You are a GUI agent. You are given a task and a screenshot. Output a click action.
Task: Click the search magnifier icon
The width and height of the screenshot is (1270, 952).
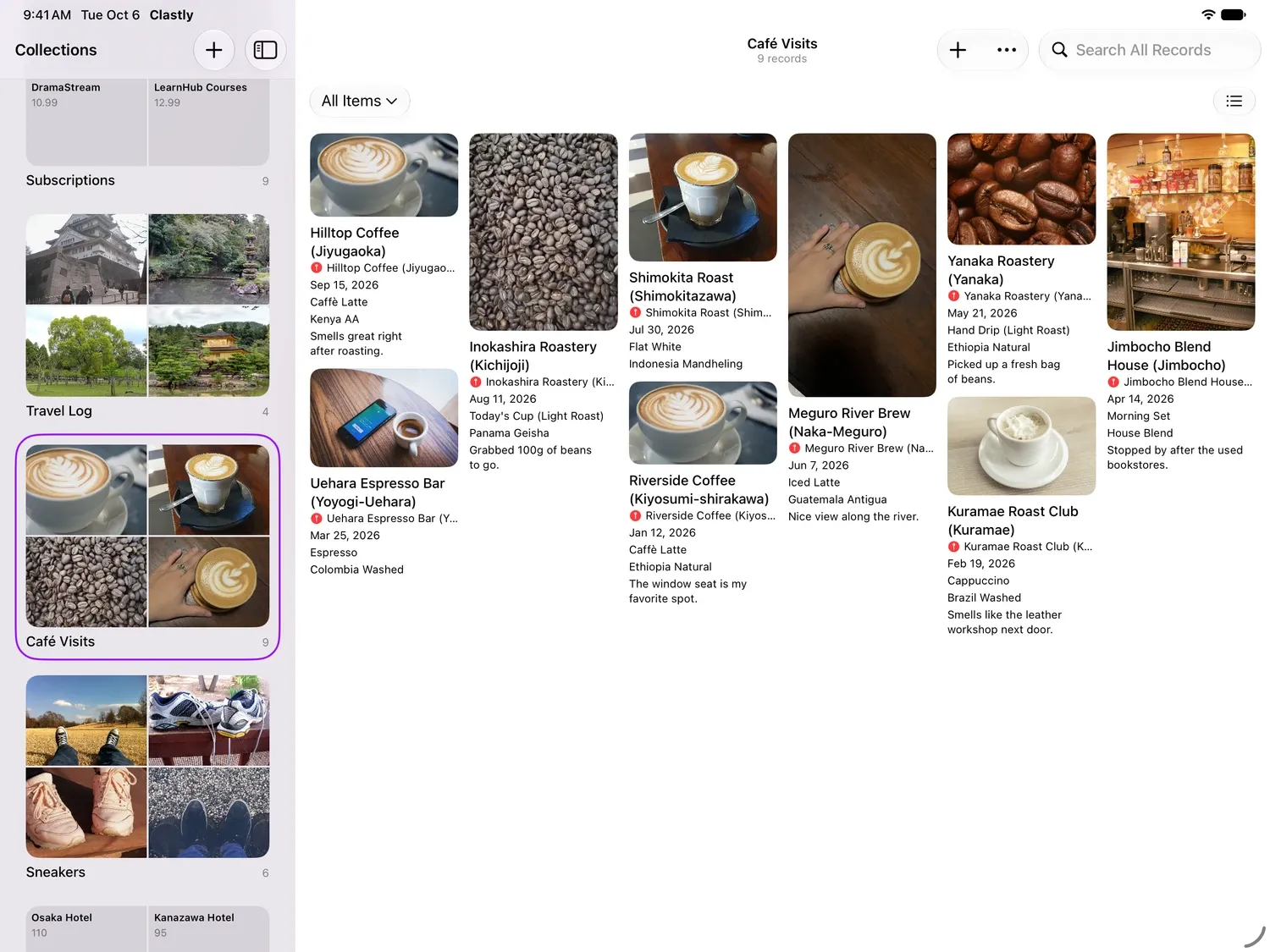click(x=1059, y=50)
